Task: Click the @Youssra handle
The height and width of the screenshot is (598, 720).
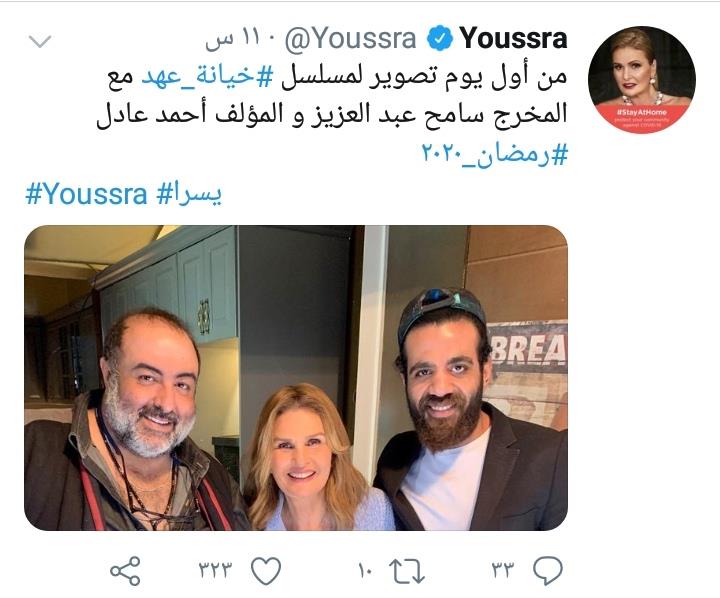Action: click(350, 39)
